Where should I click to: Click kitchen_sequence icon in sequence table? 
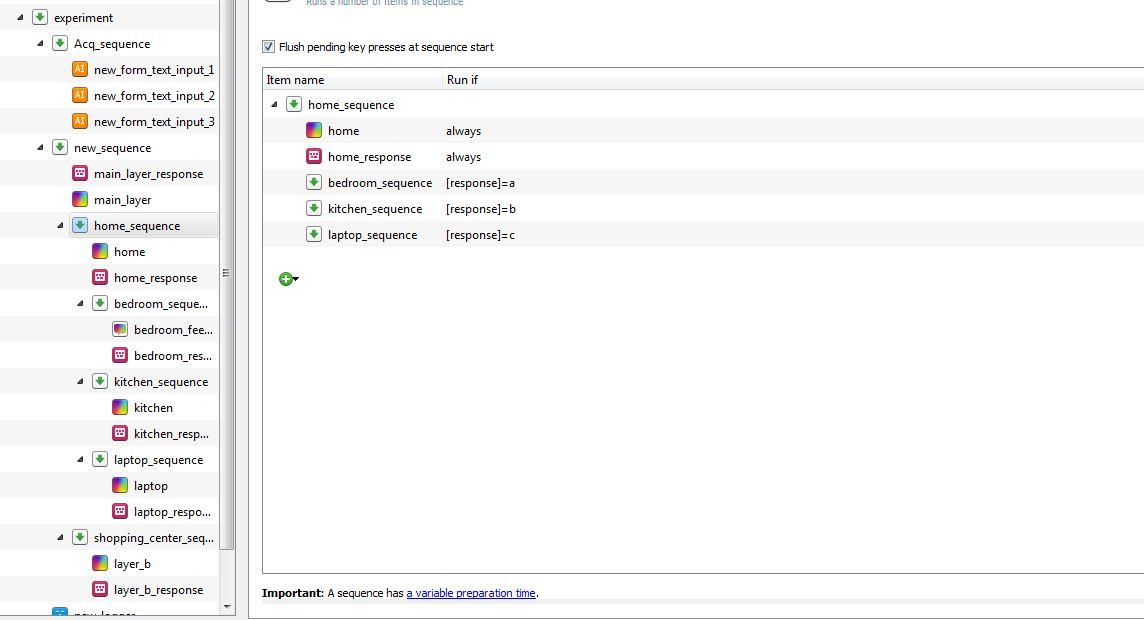pyautogui.click(x=314, y=209)
